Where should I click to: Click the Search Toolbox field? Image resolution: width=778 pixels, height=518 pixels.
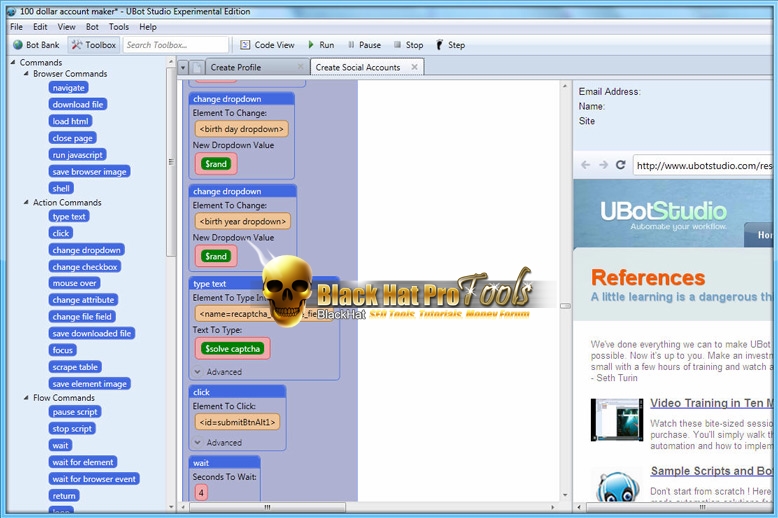pyautogui.click(x=176, y=45)
